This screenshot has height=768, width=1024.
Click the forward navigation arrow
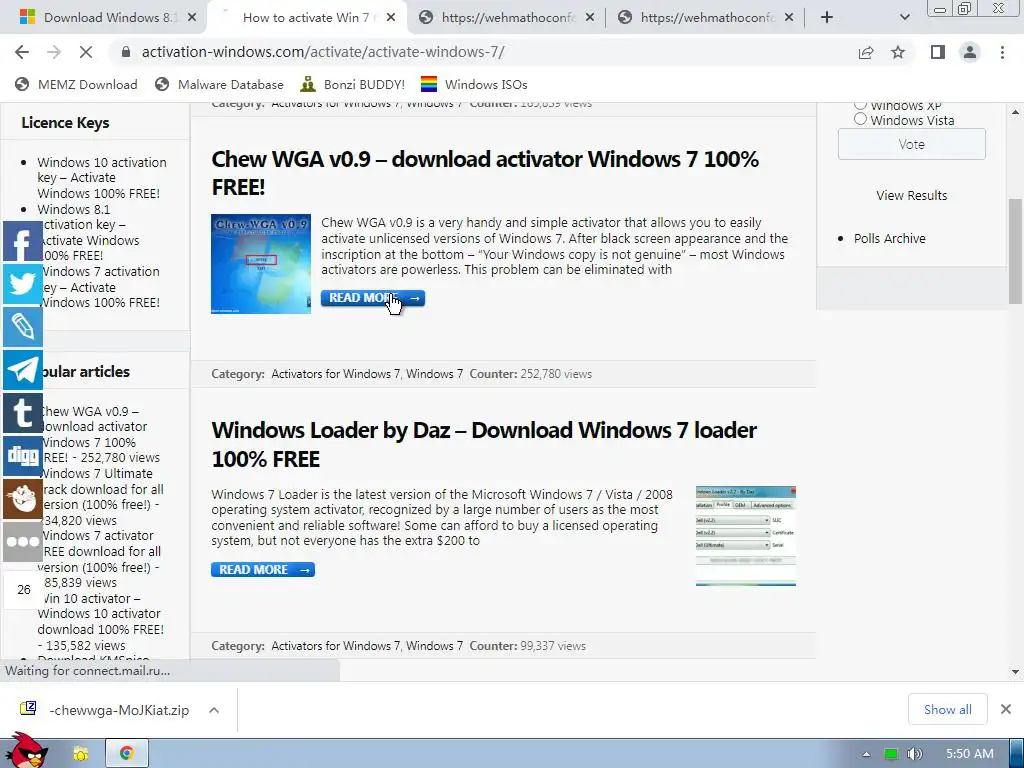tap(54, 52)
